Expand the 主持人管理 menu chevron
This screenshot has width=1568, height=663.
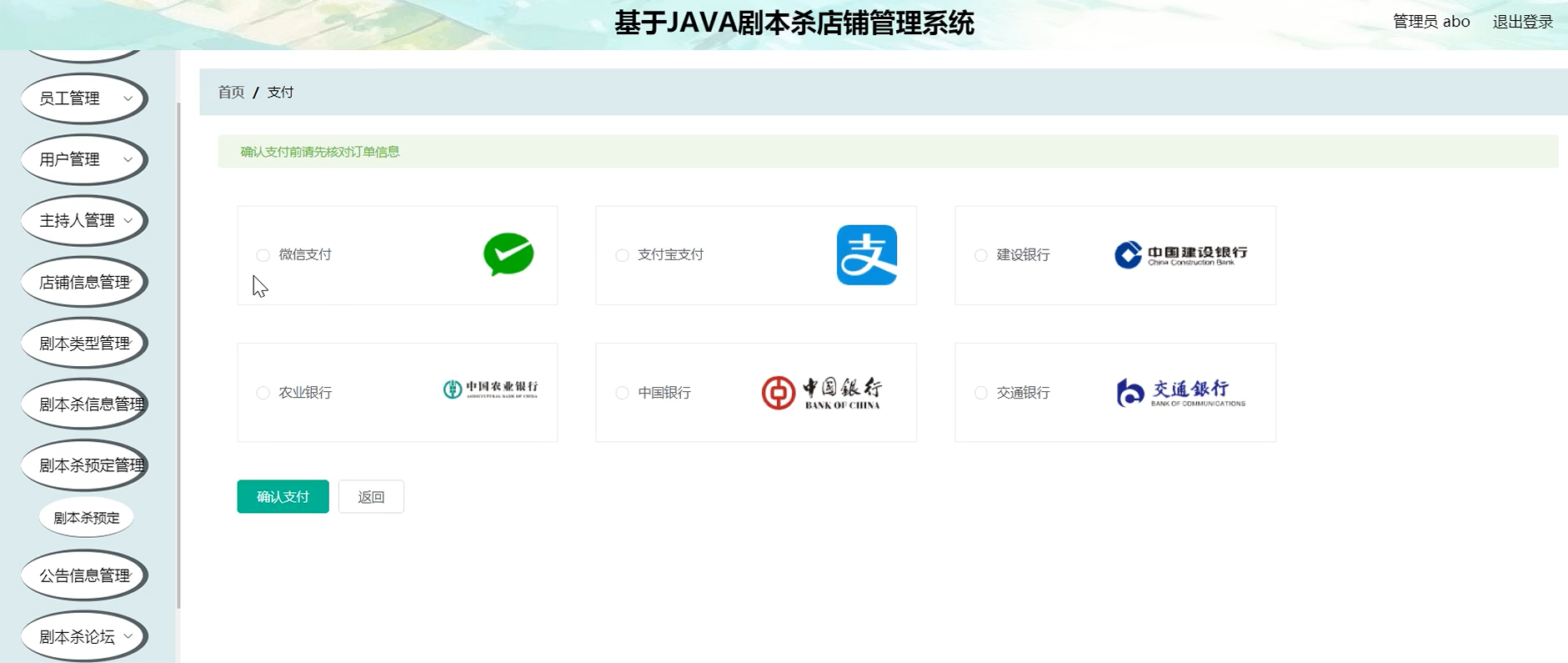point(128,221)
